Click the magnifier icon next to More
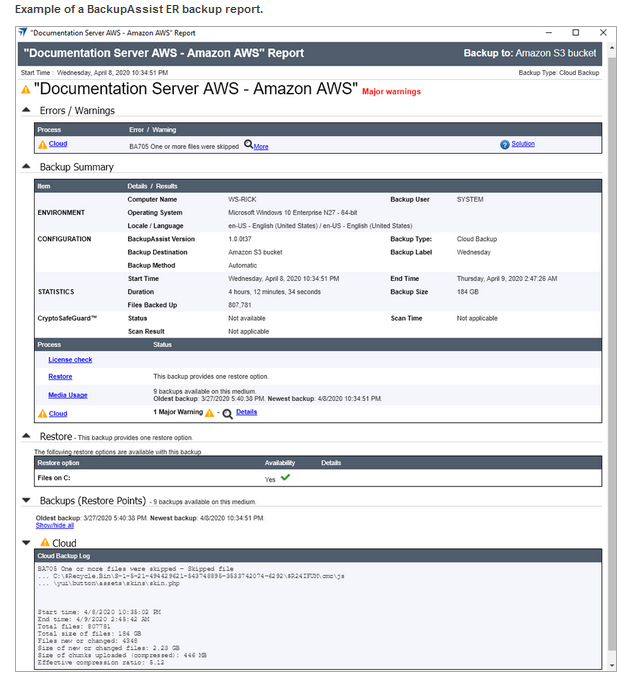This screenshot has height=686, width=634. (248, 145)
